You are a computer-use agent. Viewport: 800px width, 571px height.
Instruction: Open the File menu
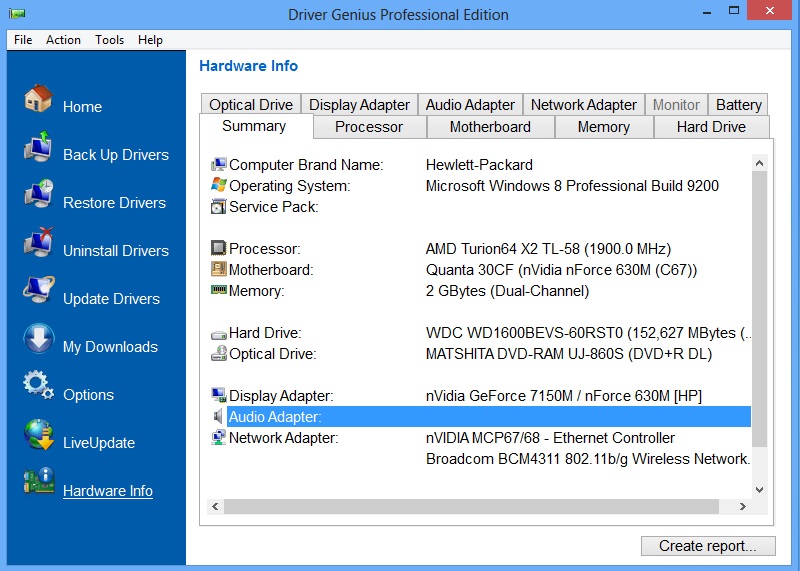pos(23,40)
